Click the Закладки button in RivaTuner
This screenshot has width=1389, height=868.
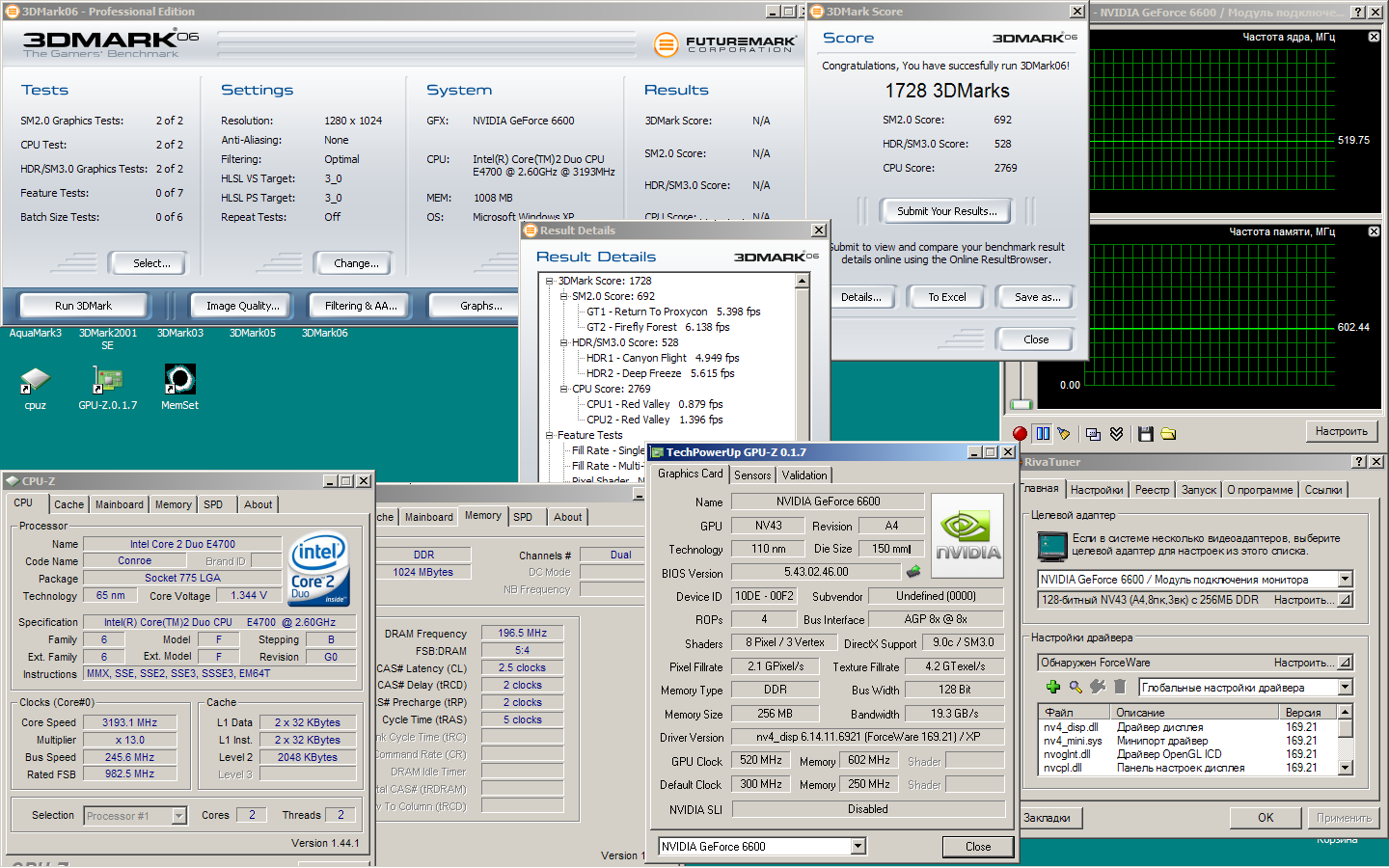(1048, 818)
